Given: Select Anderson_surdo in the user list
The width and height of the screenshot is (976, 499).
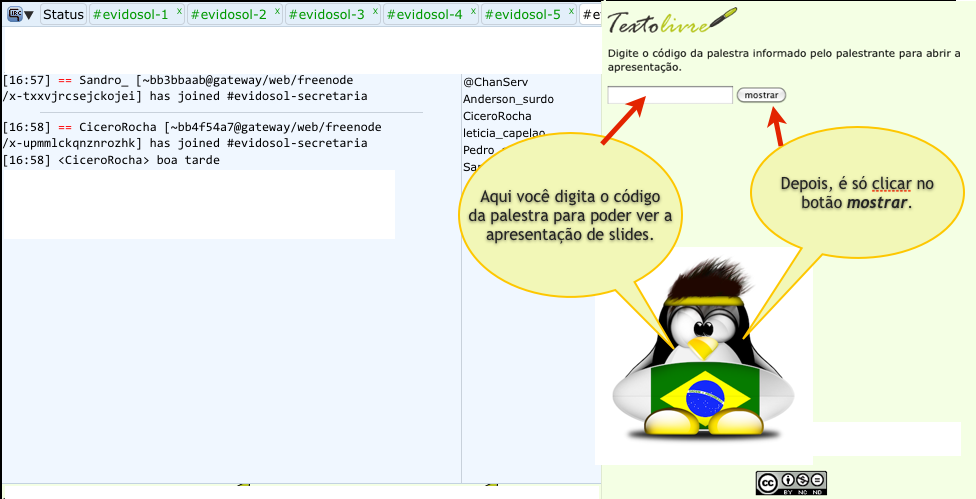Looking at the screenshot, I should point(509,99).
